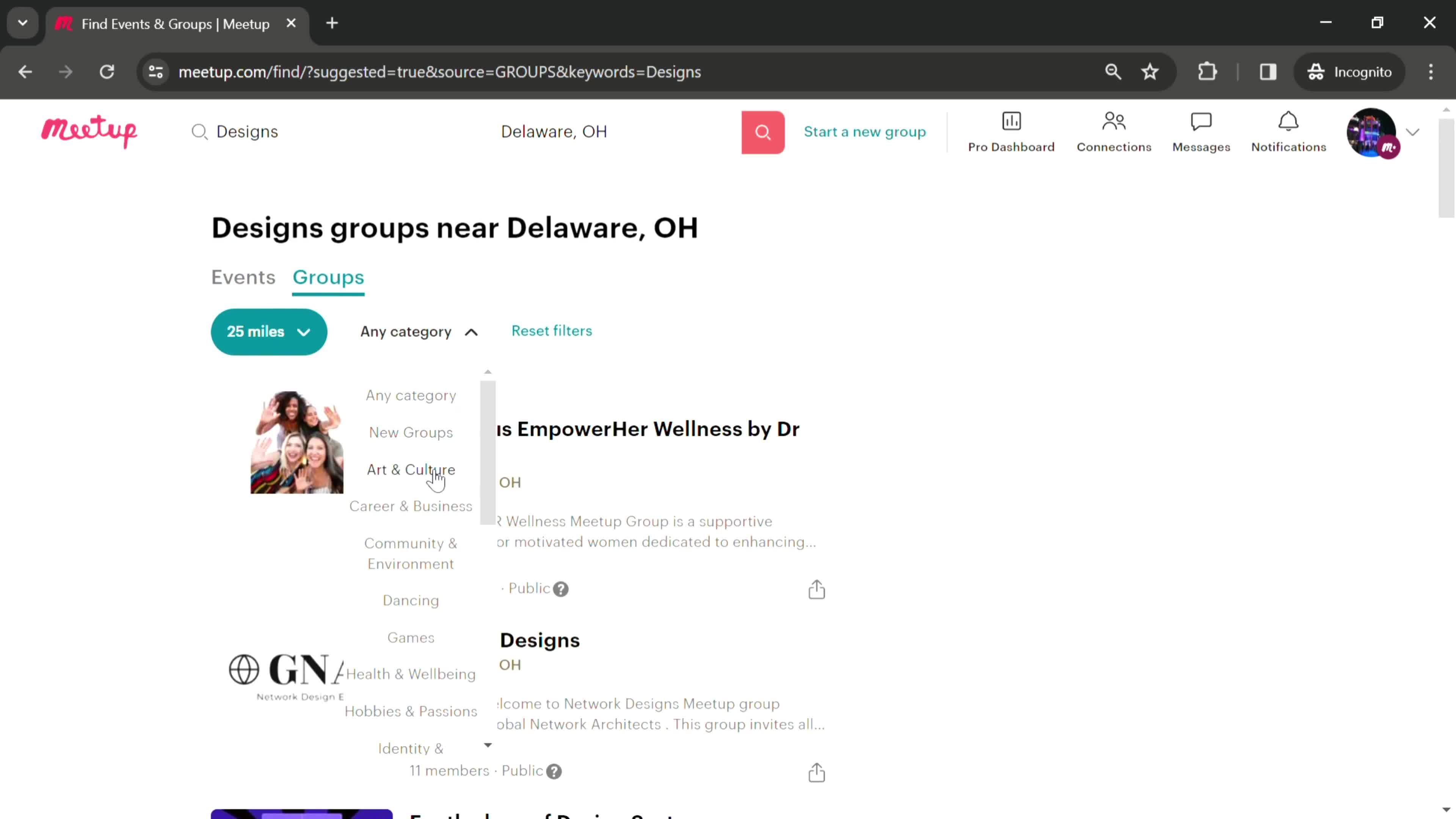The height and width of the screenshot is (819, 1456).
Task: Open Notifications bell
Action: 1288,132
